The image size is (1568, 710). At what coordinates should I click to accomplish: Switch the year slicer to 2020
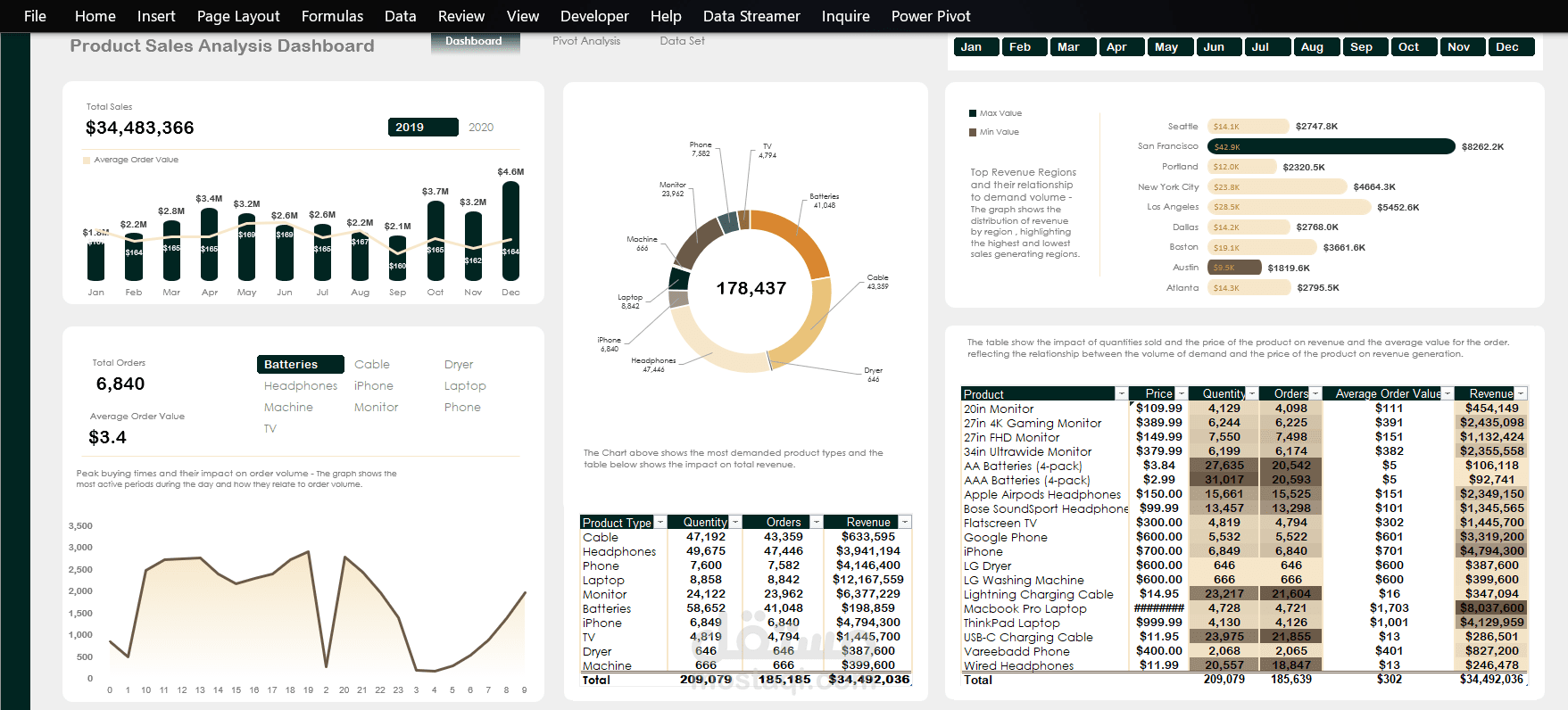481,128
